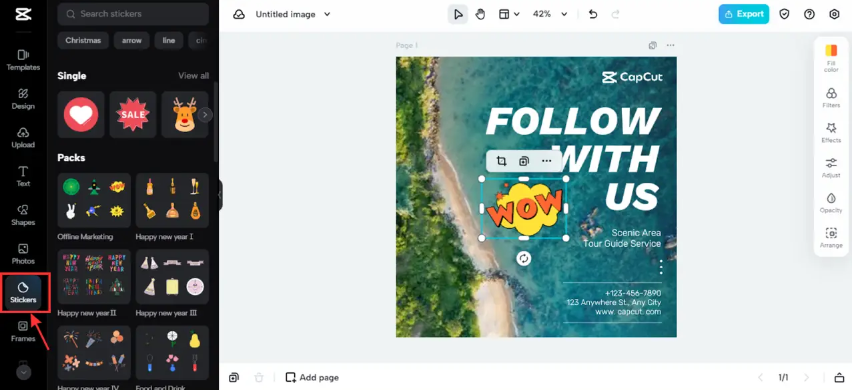The width and height of the screenshot is (852, 390).
Task: Click the sticker panel scrollbar
Action: coord(216,122)
